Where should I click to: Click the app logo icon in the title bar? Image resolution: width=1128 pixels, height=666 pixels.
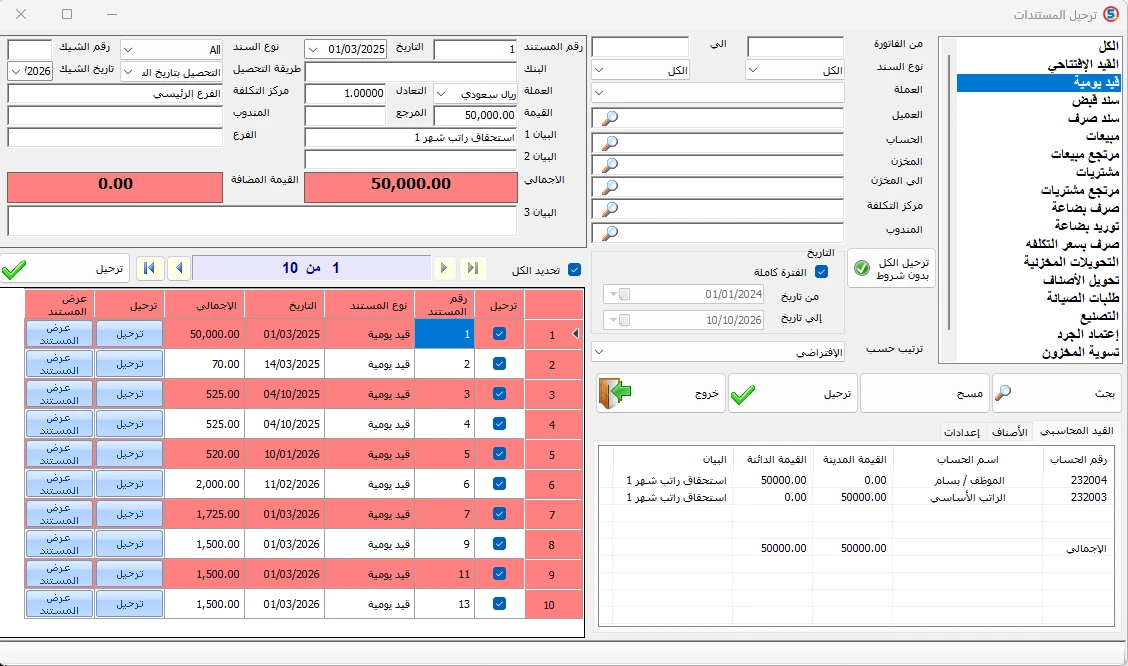(1111, 14)
